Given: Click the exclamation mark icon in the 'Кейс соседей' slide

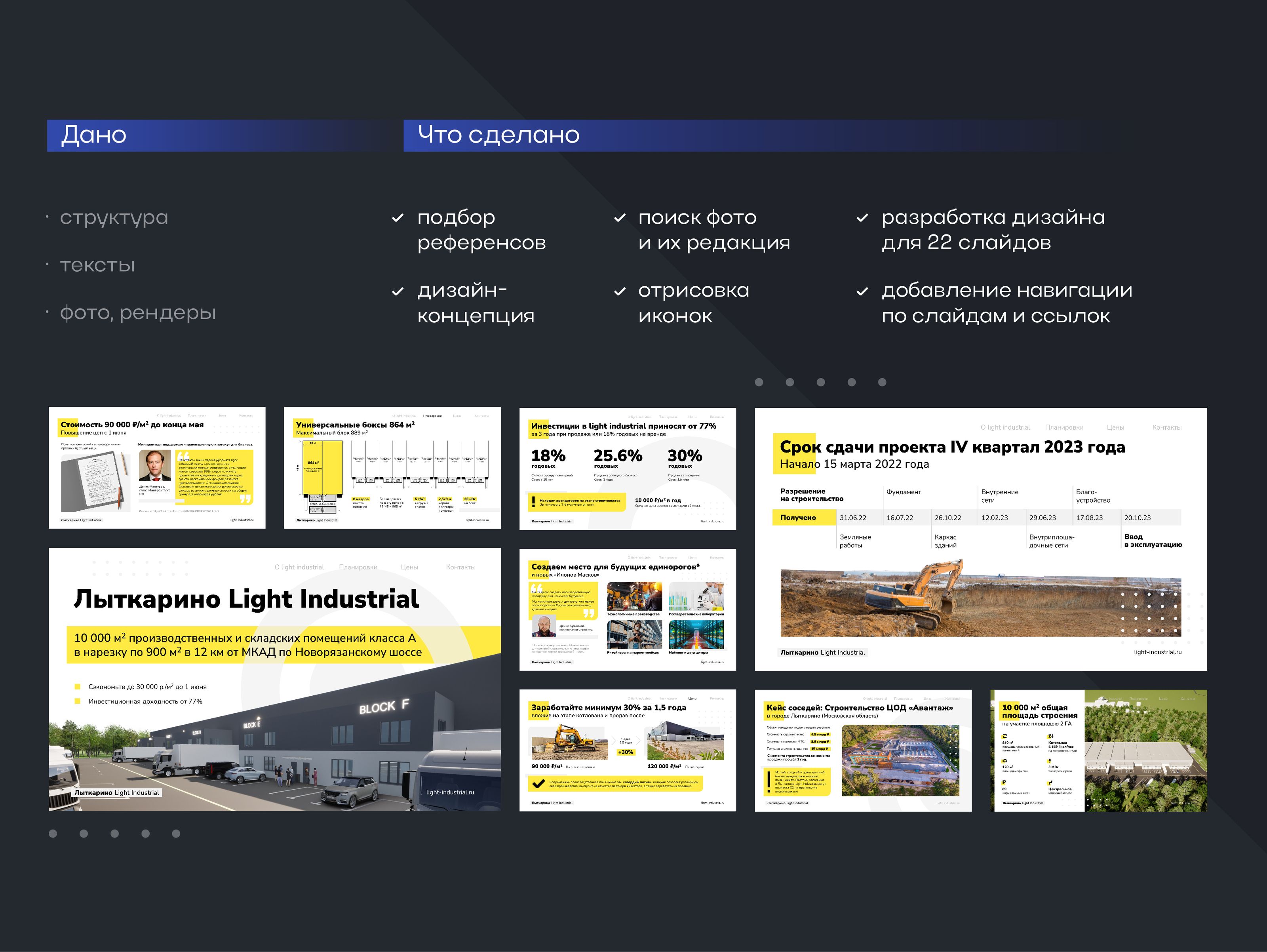Looking at the screenshot, I should 769,782.
